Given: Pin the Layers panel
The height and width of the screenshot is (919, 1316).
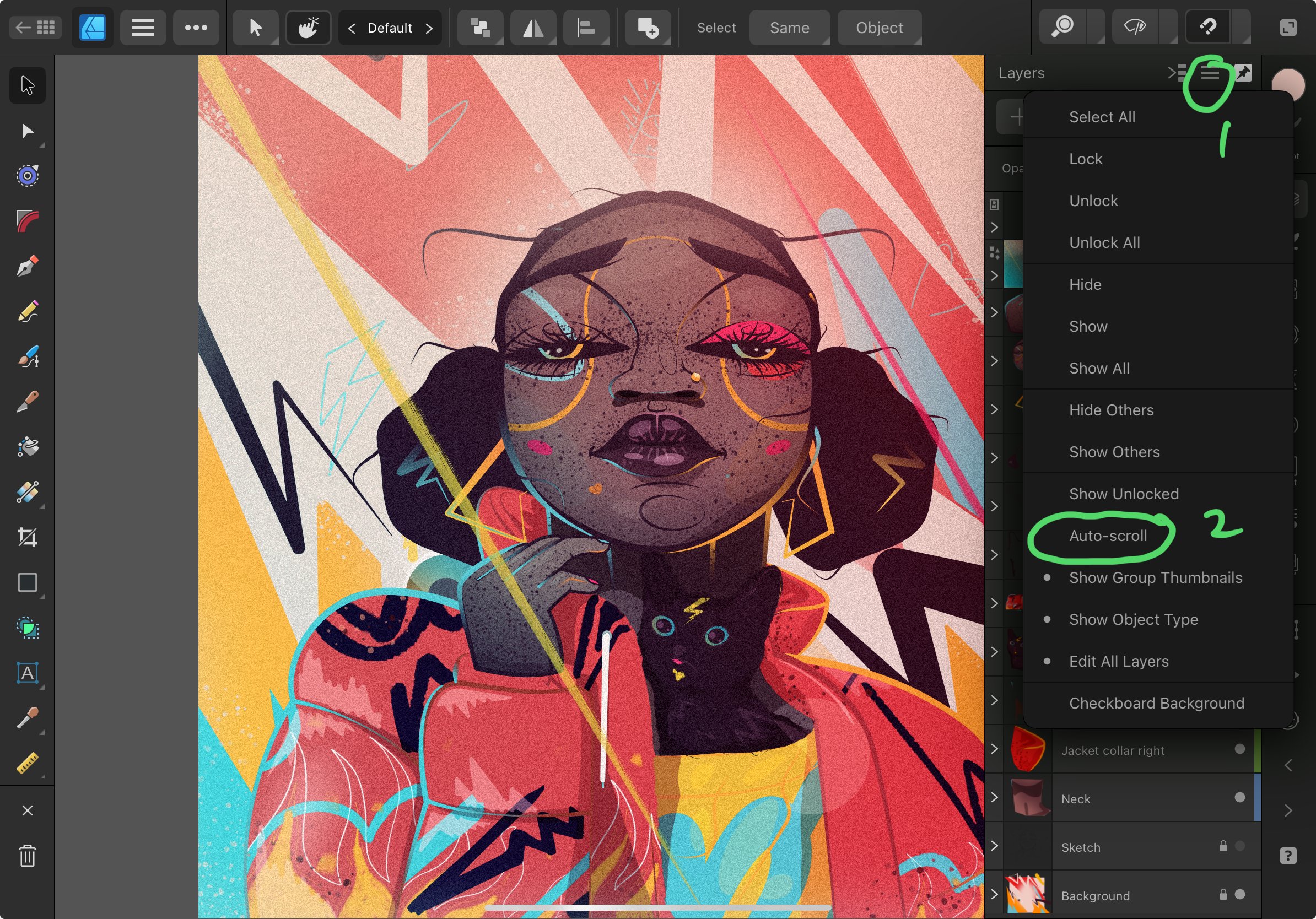Looking at the screenshot, I should pos(1243,73).
